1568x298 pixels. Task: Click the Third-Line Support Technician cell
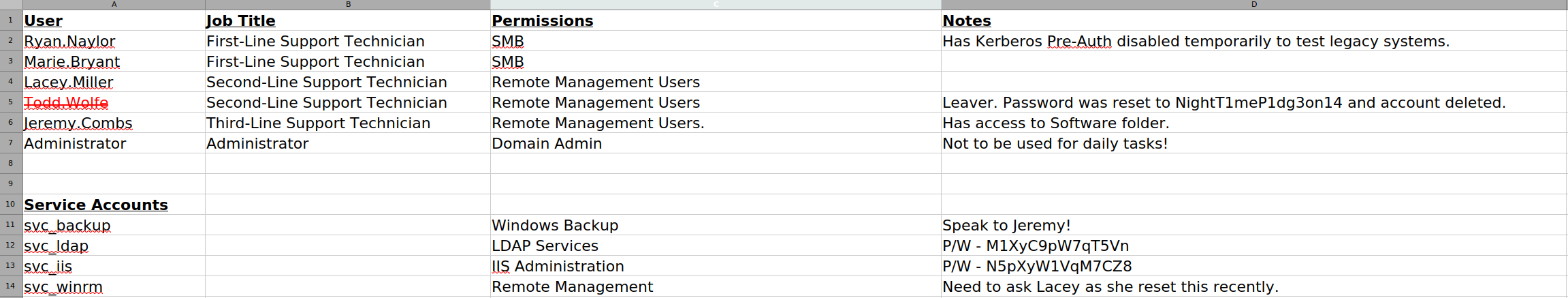click(x=348, y=123)
